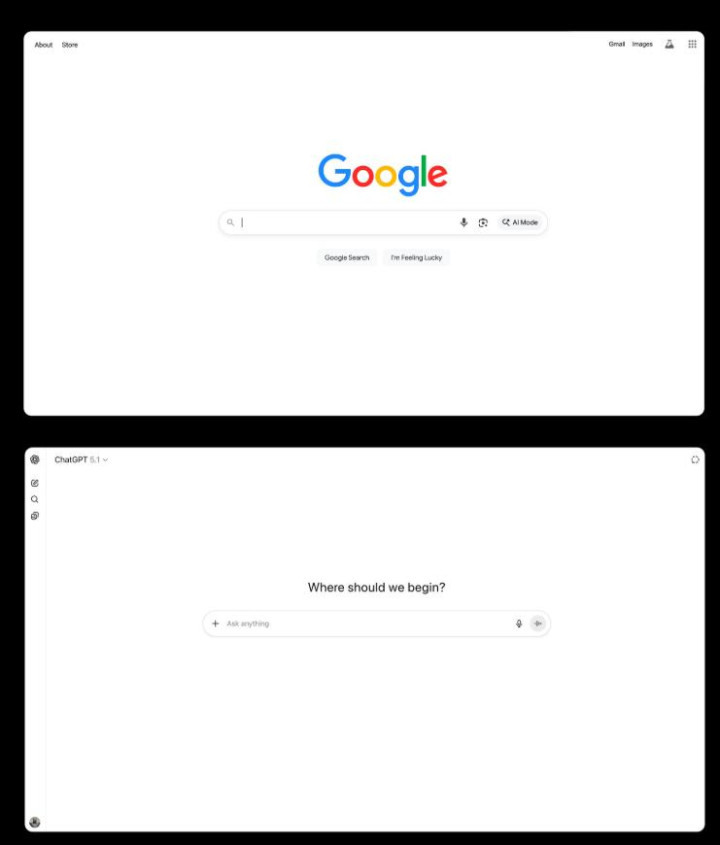Switch to AI Mode in search bar
The width and height of the screenshot is (720, 845).
click(x=520, y=223)
